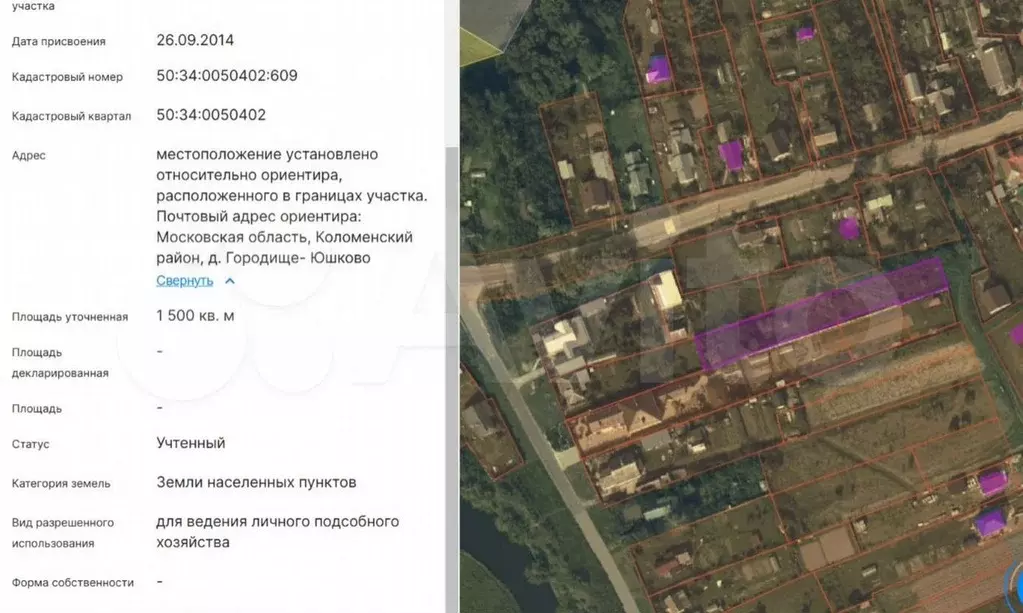Viewport: 1023px width, 613px height.
Task: Click the Вид разрешенного использования label
Action: click(x=63, y=533)
